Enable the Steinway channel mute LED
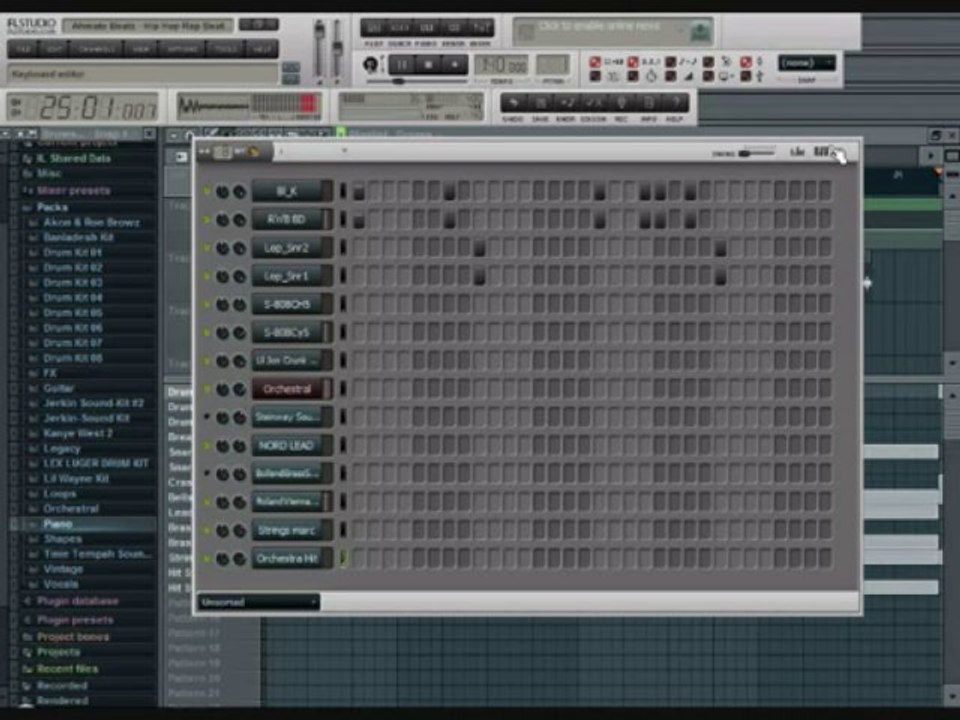This screenshot has height=720, width=960. point(206,417)
